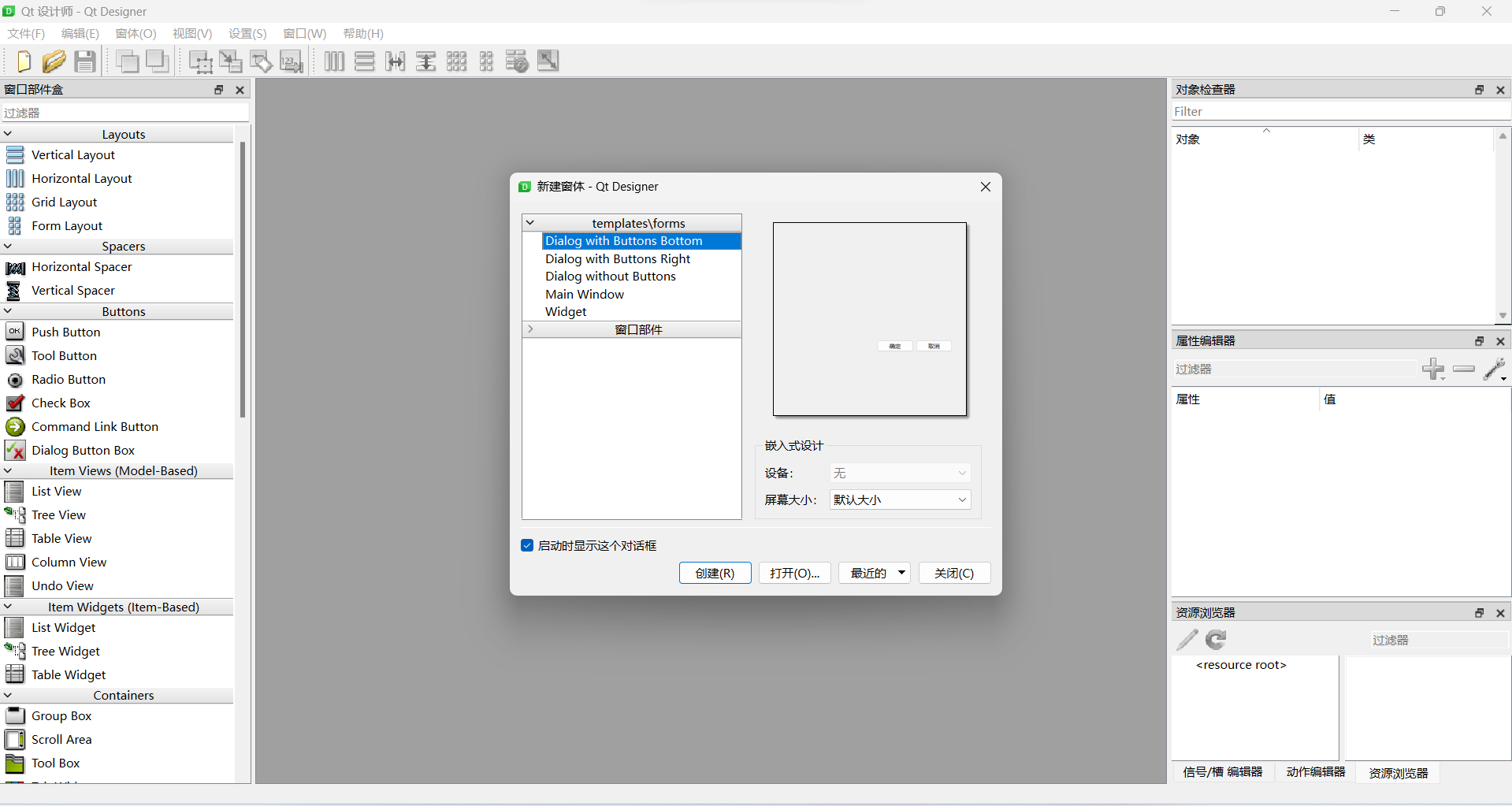1512x806 pixels.
Task: Click the Send to Back toolbar icon
Action: pos(128,61)
